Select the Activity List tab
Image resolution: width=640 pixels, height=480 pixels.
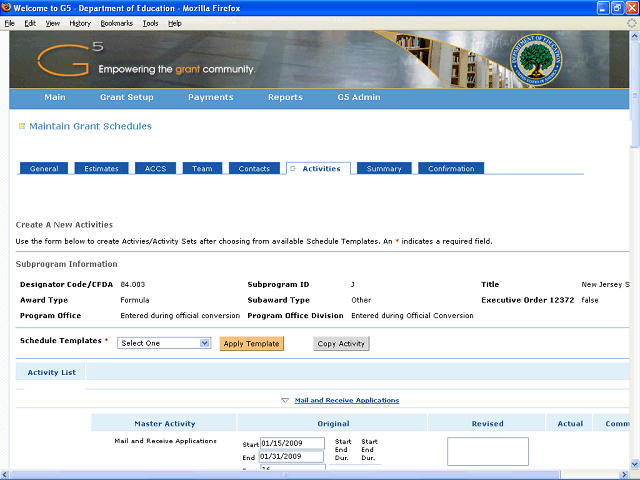(x=51, y=372)
